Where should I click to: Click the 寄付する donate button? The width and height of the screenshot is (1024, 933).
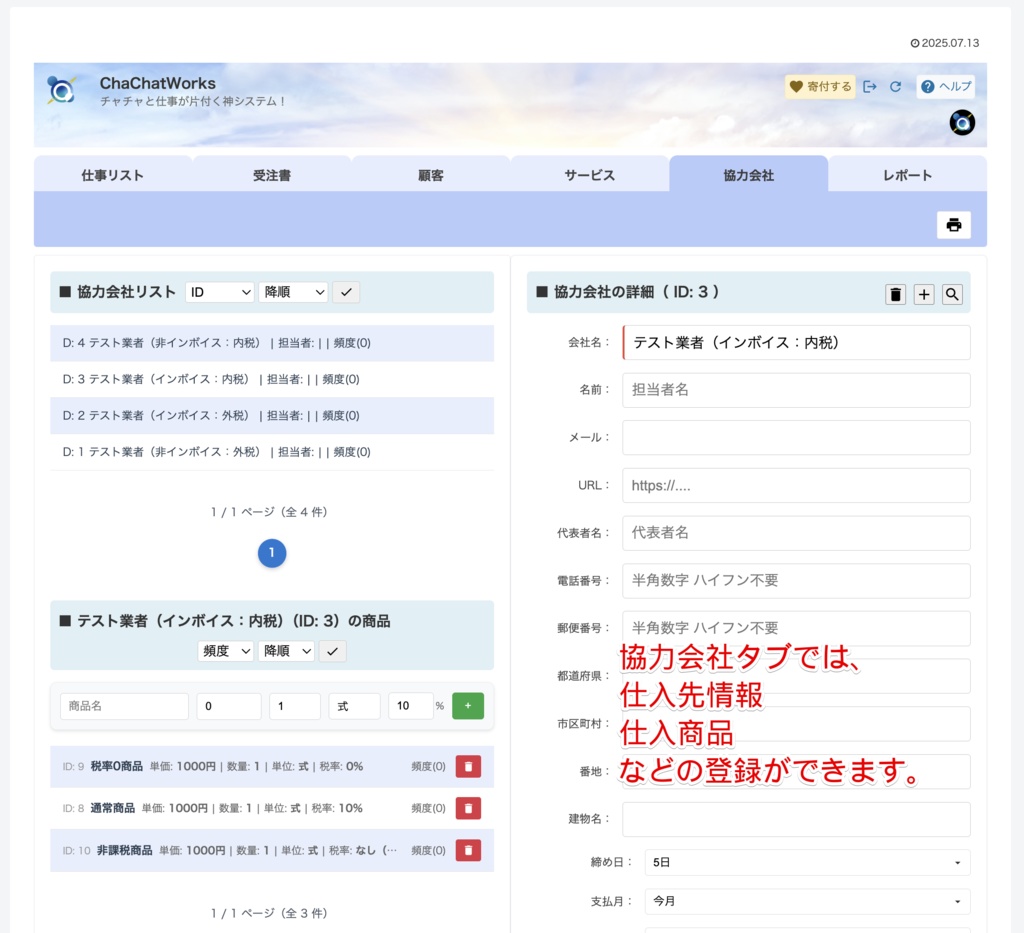point(820,86)
